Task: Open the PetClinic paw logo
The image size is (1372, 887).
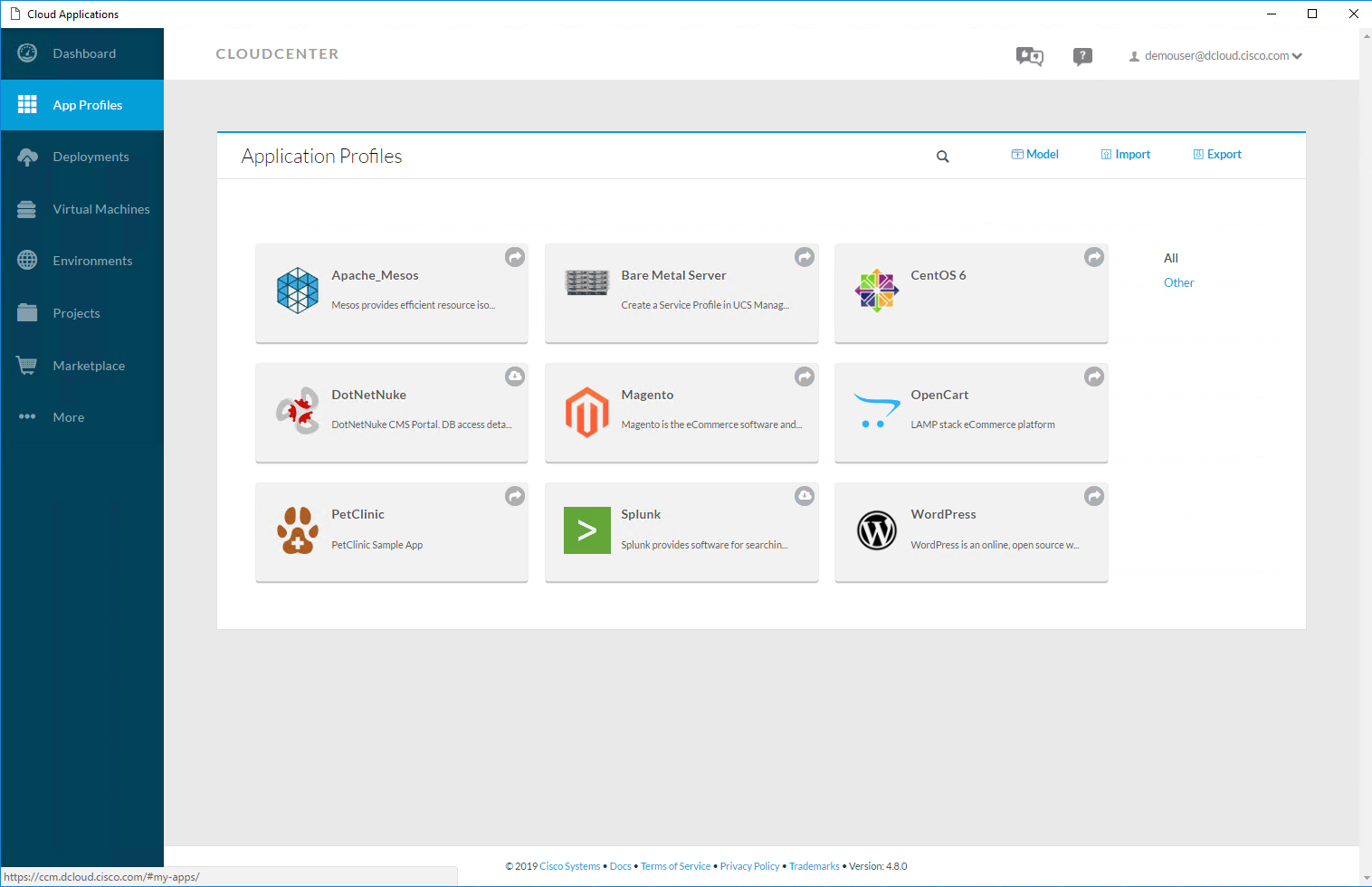Action: (298, 530)
